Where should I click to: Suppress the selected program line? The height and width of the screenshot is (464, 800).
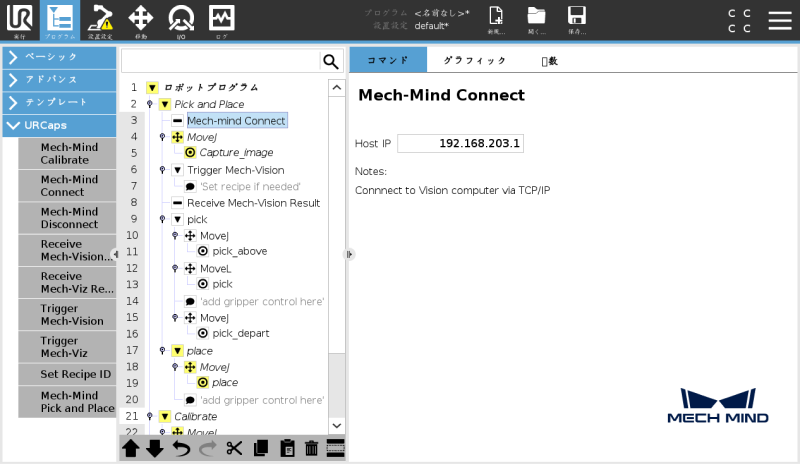pyautogui.click(x=335, y=449)
